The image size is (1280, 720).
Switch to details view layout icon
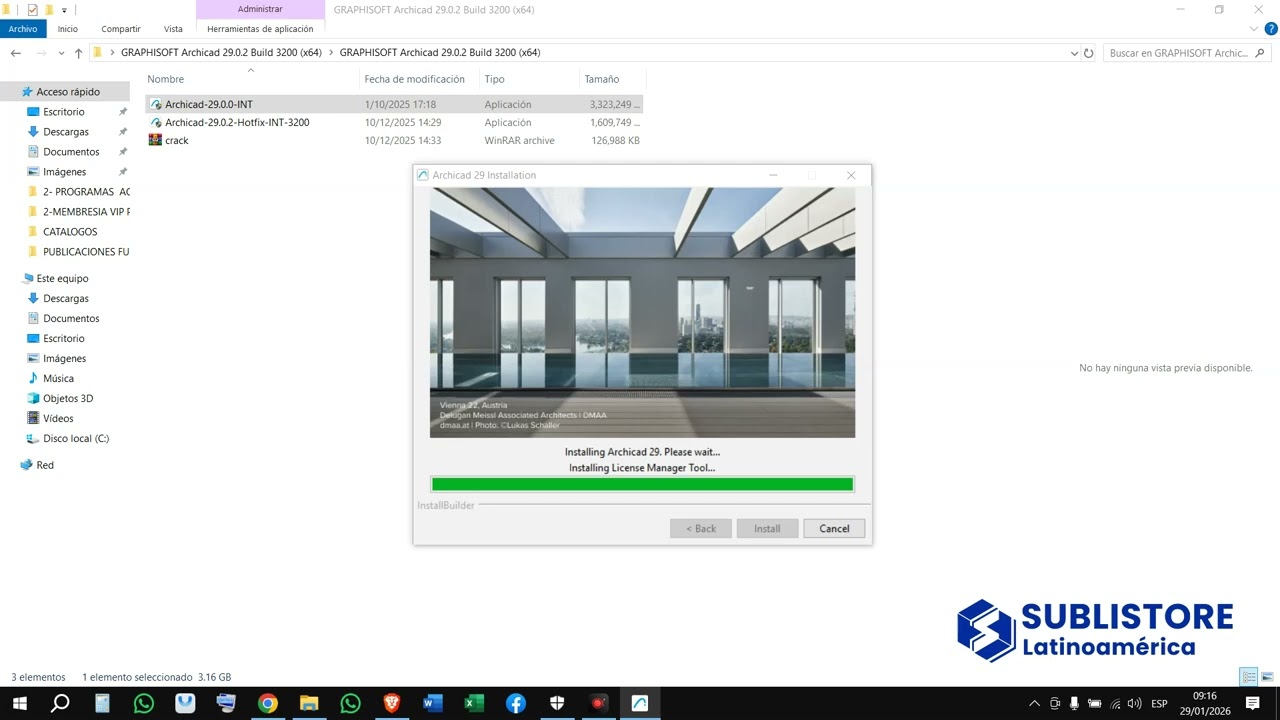tap(1248, 677)
